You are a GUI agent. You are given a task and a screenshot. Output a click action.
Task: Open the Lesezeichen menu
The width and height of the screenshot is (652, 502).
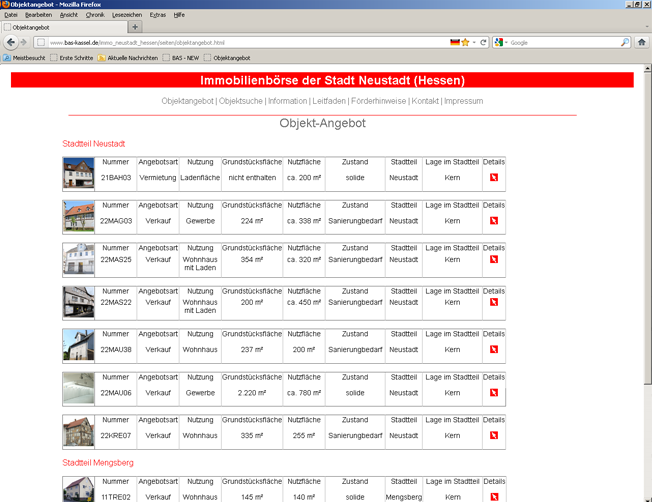tap(126, 15)
